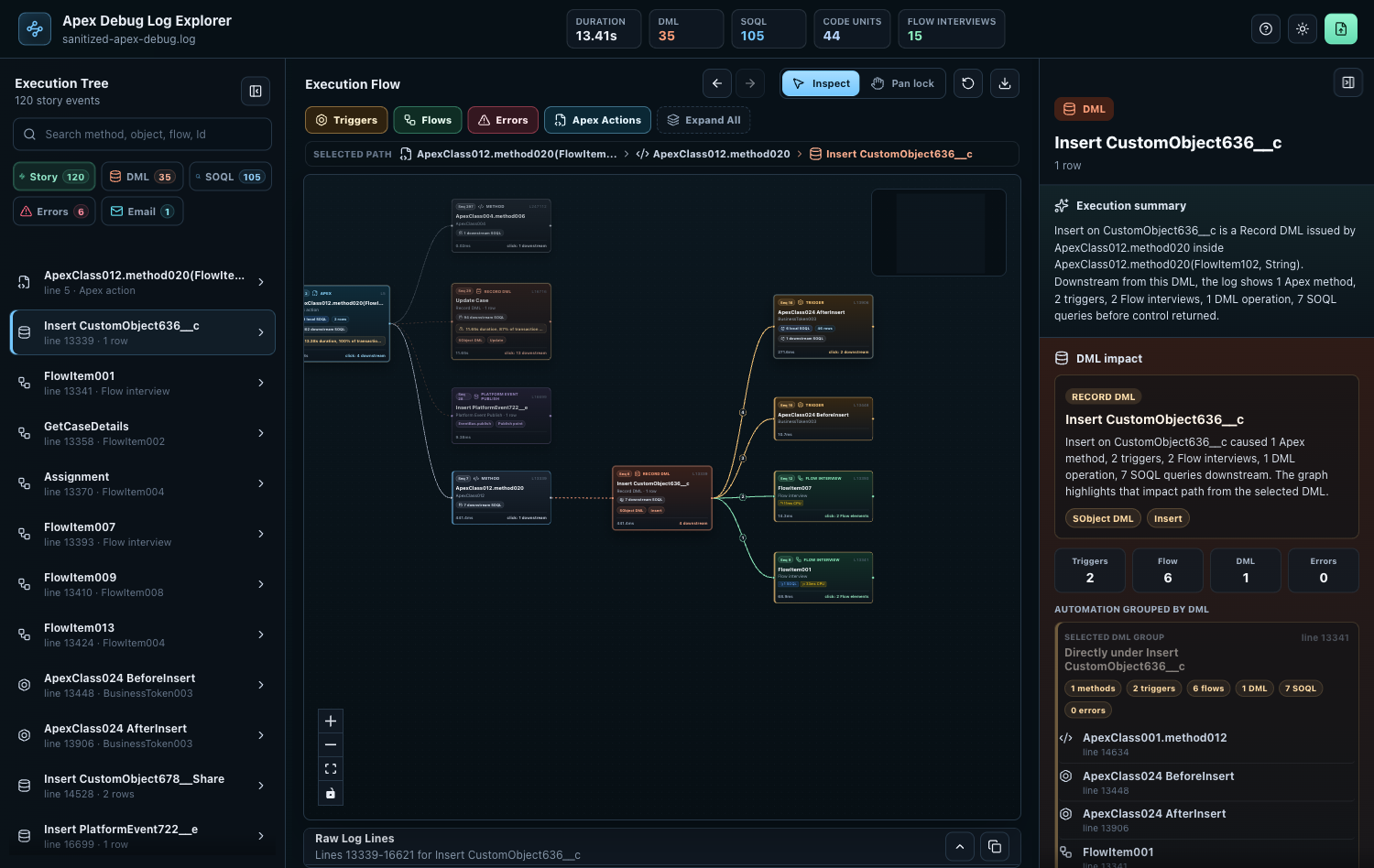Toggle the Apex Actions filter
The image size is (1374, 868).
598,120
